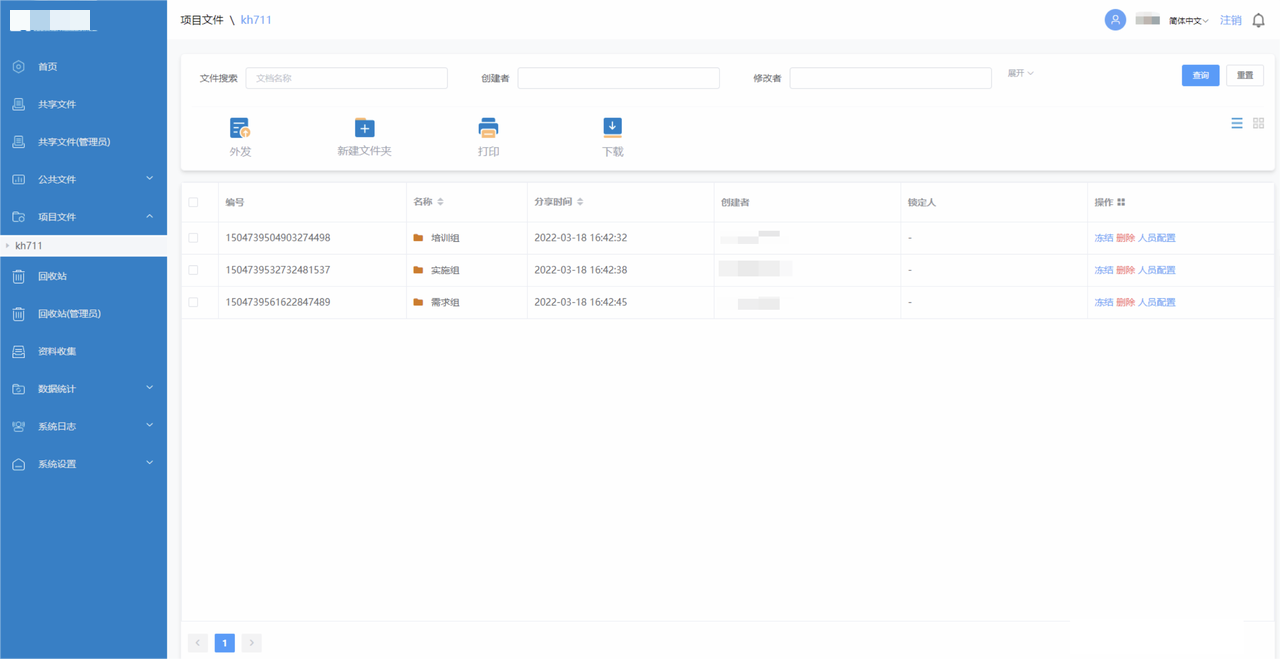Screen dimensions: 1280x659
Task: Open 共享文件(管理员) menu item
Action: click(74, 142)
